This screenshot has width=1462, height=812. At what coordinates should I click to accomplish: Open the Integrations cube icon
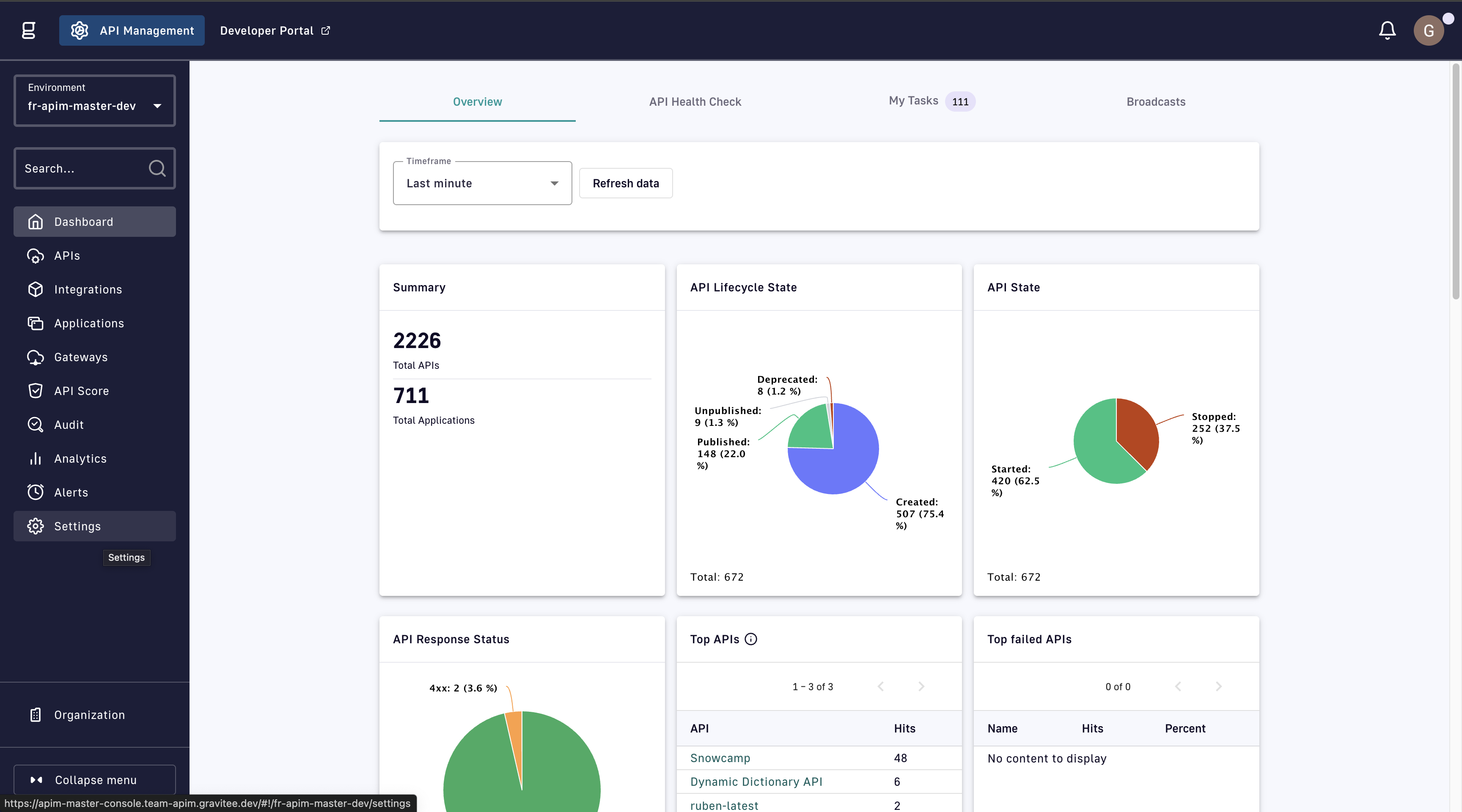coord(35,289)
